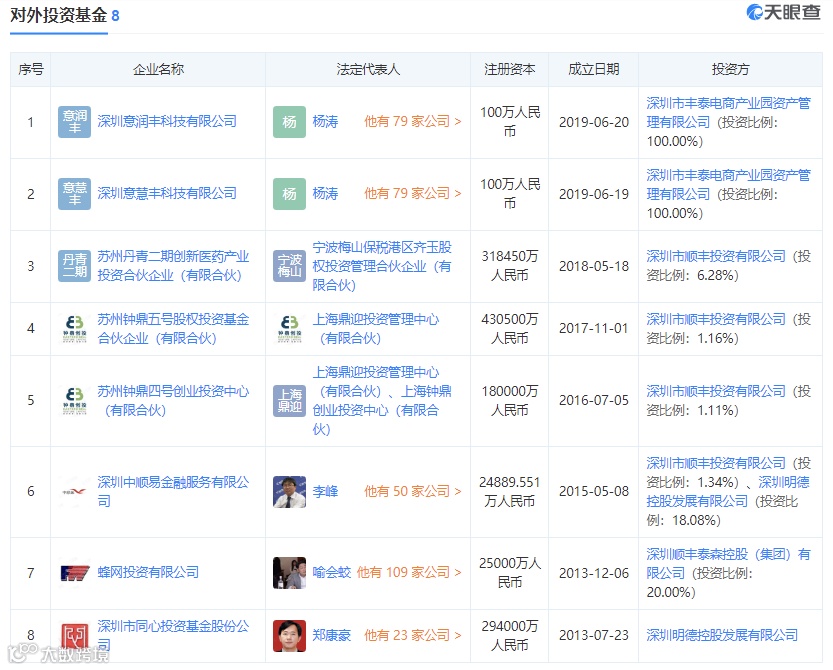Click 杨涛 name in row 2
The height and width of the screenshot is (670, 833).
325,193
